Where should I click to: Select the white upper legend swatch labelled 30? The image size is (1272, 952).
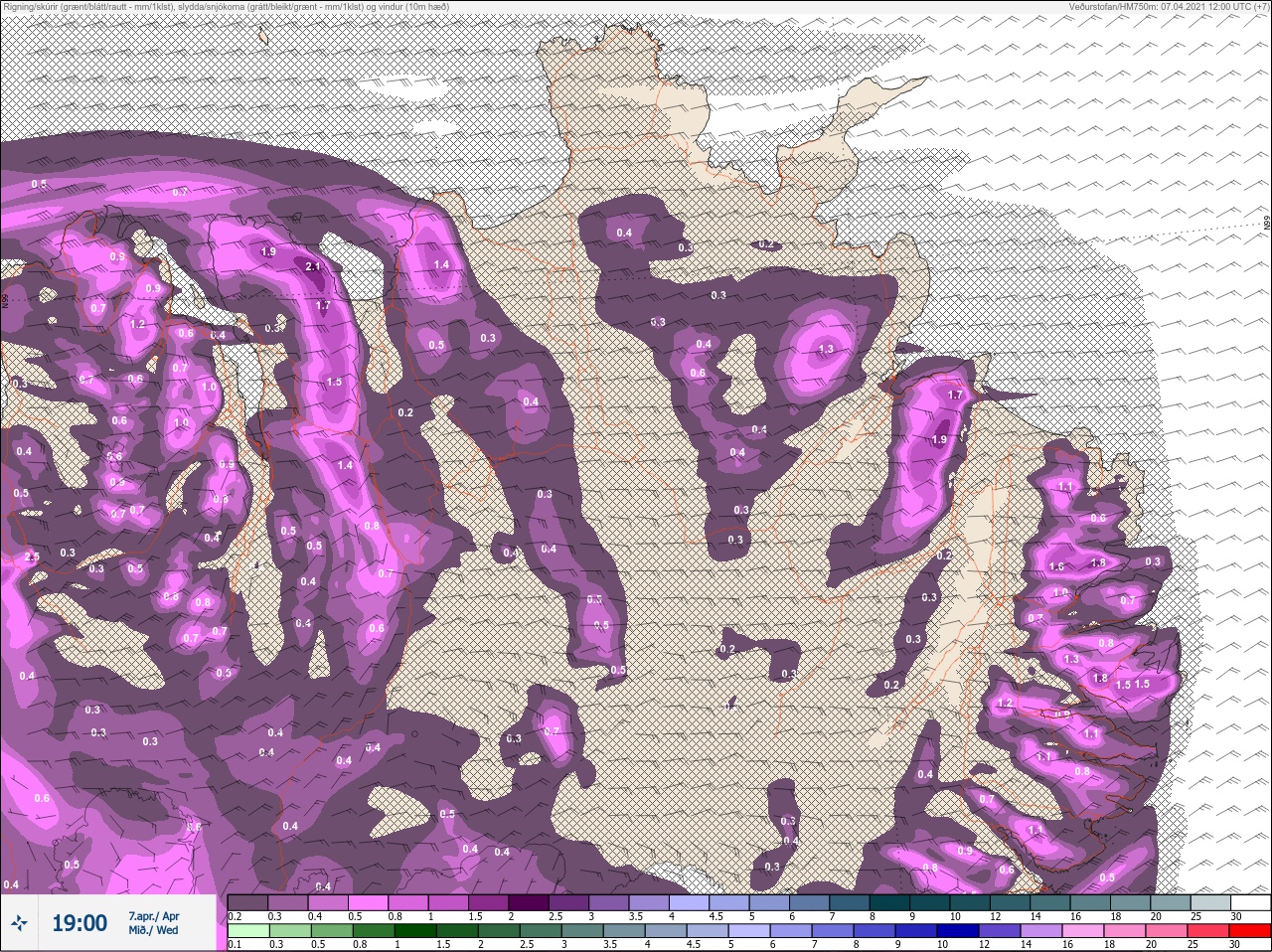point(1250,902)
